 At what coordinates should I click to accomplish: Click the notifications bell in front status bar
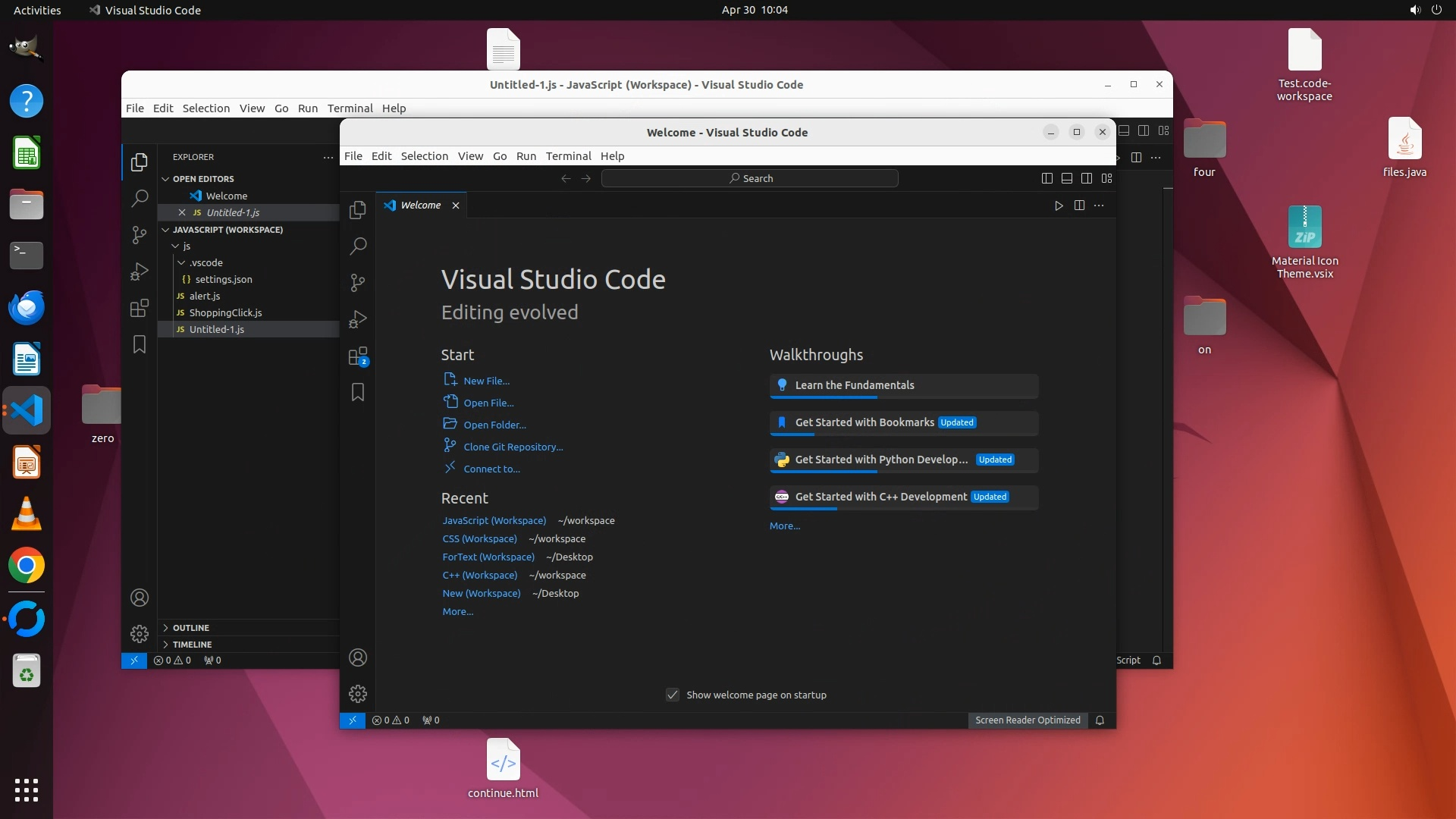click(x=1100, y=720)
